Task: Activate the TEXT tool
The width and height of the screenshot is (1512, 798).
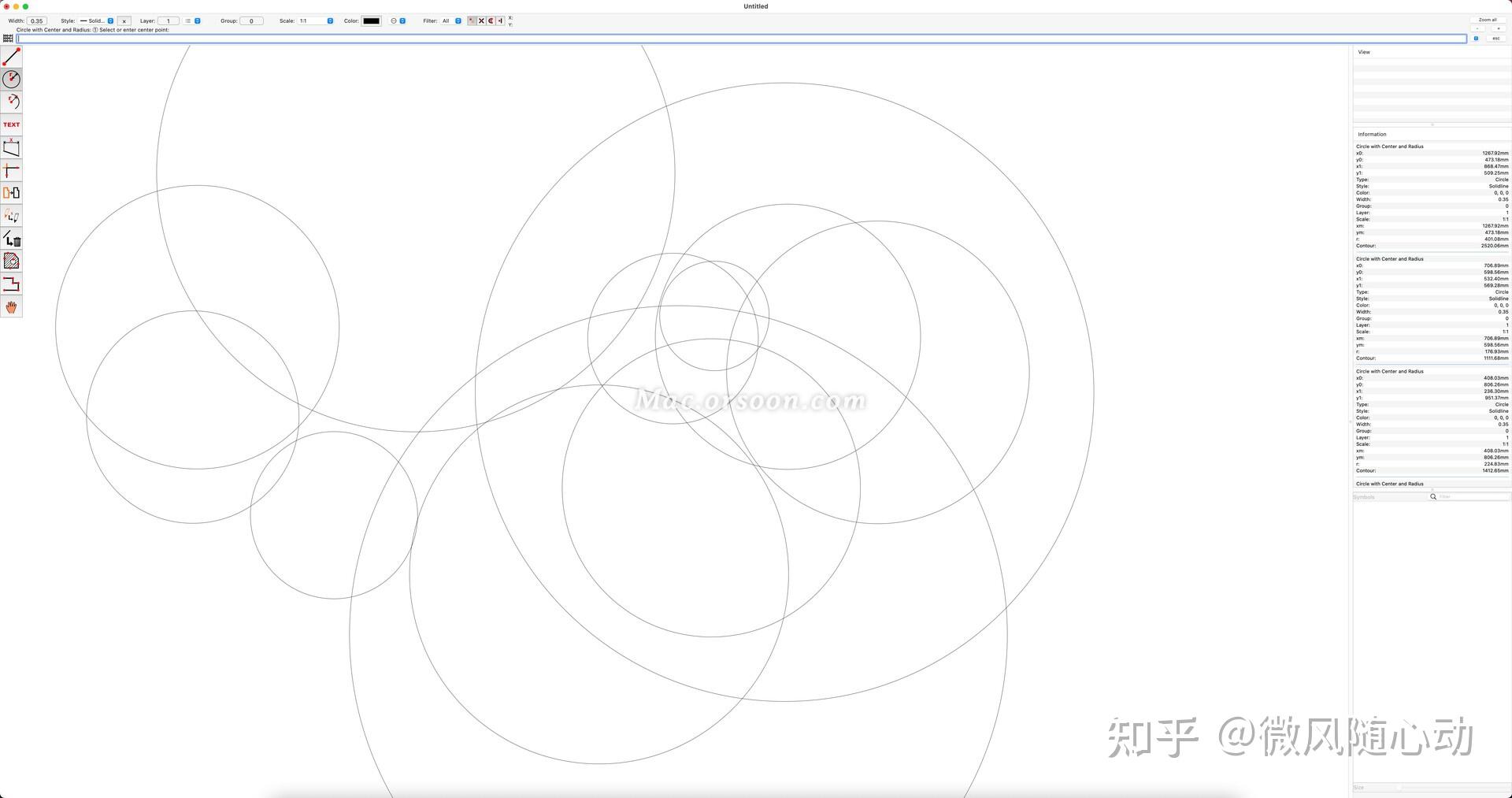Action: [11, 124]
